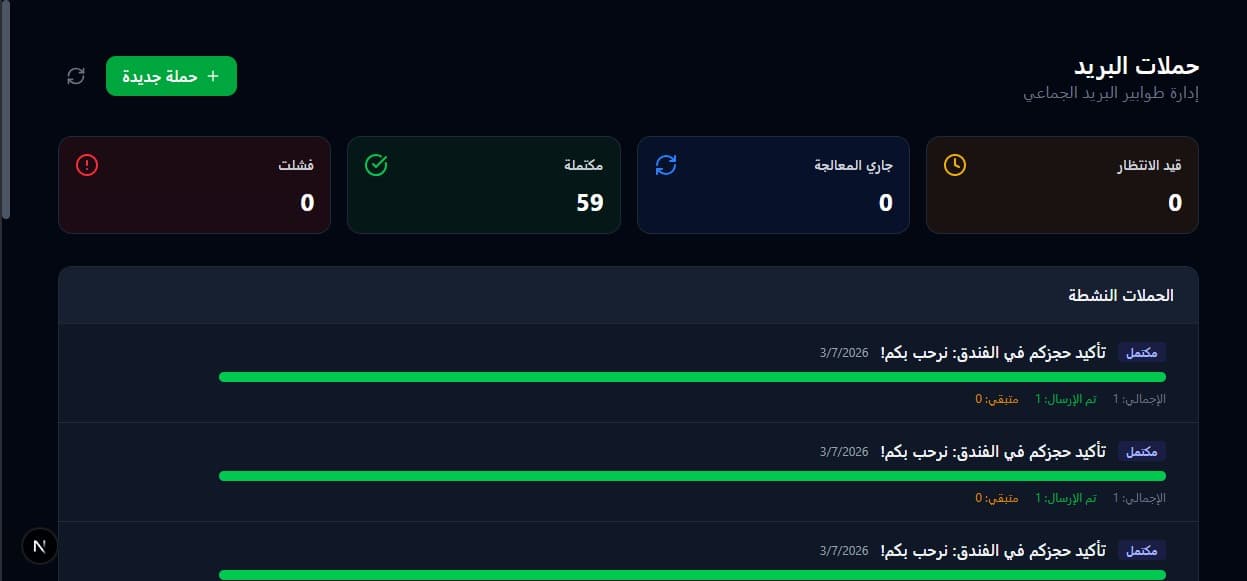1247x581 pixels.
Task: Click the plus icon inside حملة جديدة button
Action: [213, 75]
